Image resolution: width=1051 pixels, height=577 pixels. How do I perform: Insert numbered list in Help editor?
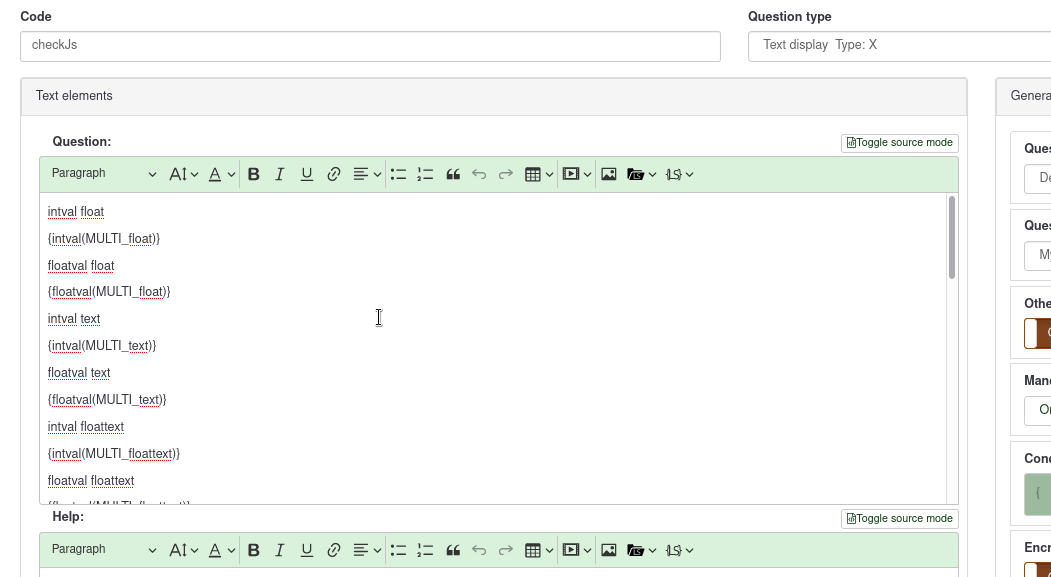pos(425,550)
